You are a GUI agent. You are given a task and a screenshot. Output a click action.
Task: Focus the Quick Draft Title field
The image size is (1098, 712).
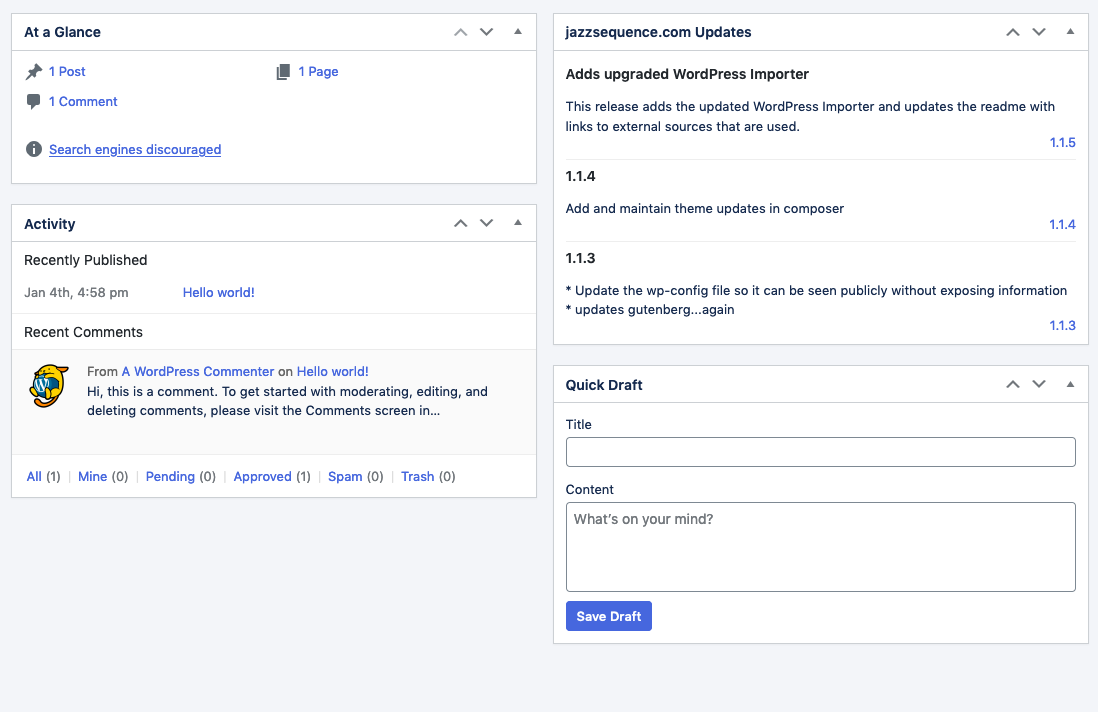click(820, 452)
